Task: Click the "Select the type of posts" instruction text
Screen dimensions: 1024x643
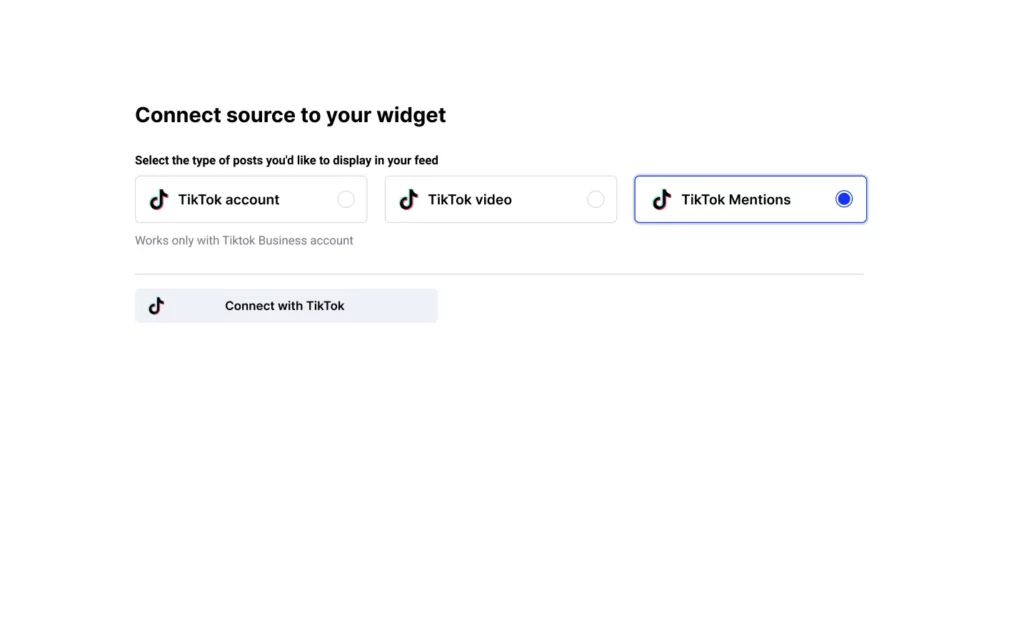Action: pos(286,160)
